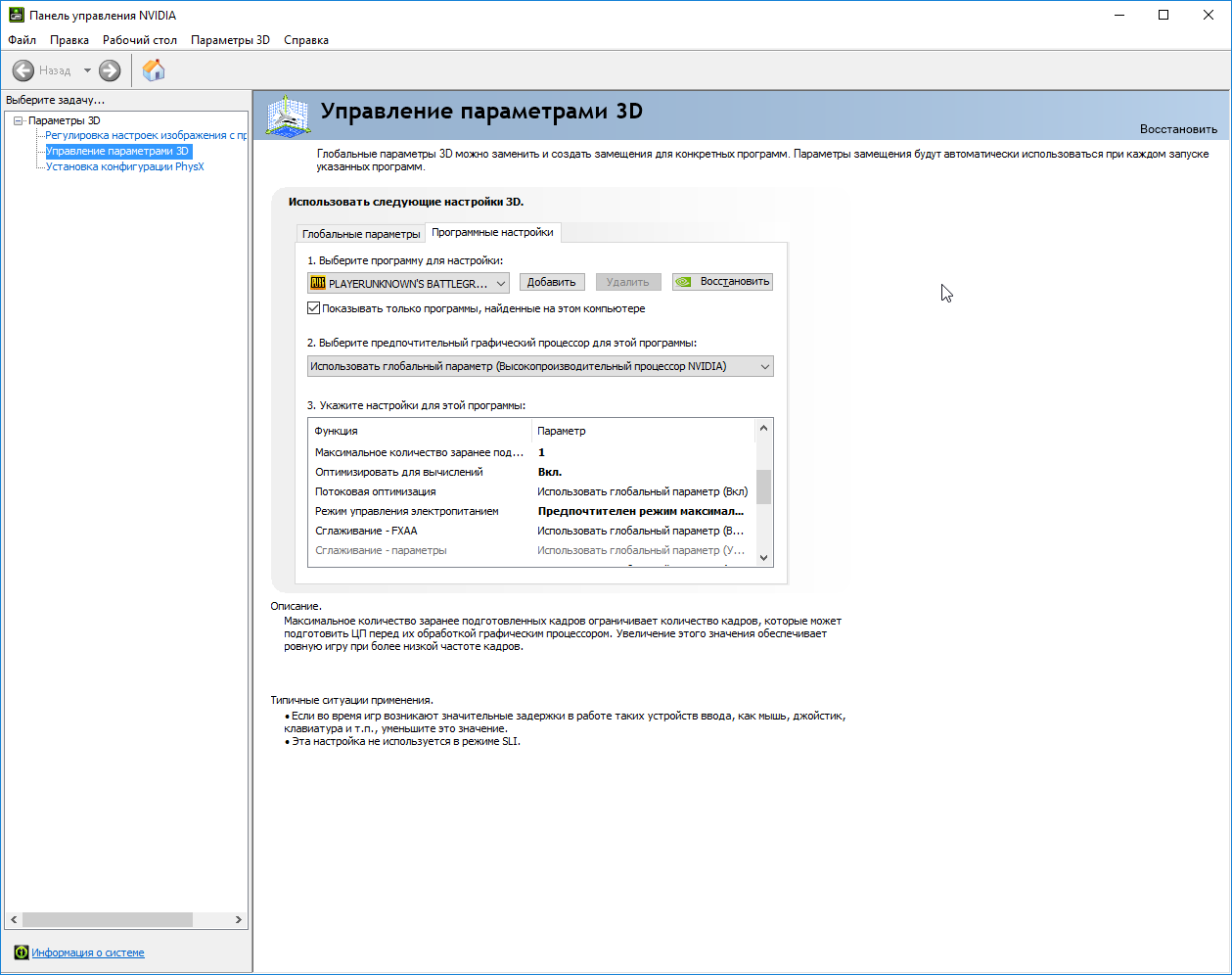Screen dimensions: 1232x975
Task: Click the Параметры 3D tree root label
Action: (64, 120)
